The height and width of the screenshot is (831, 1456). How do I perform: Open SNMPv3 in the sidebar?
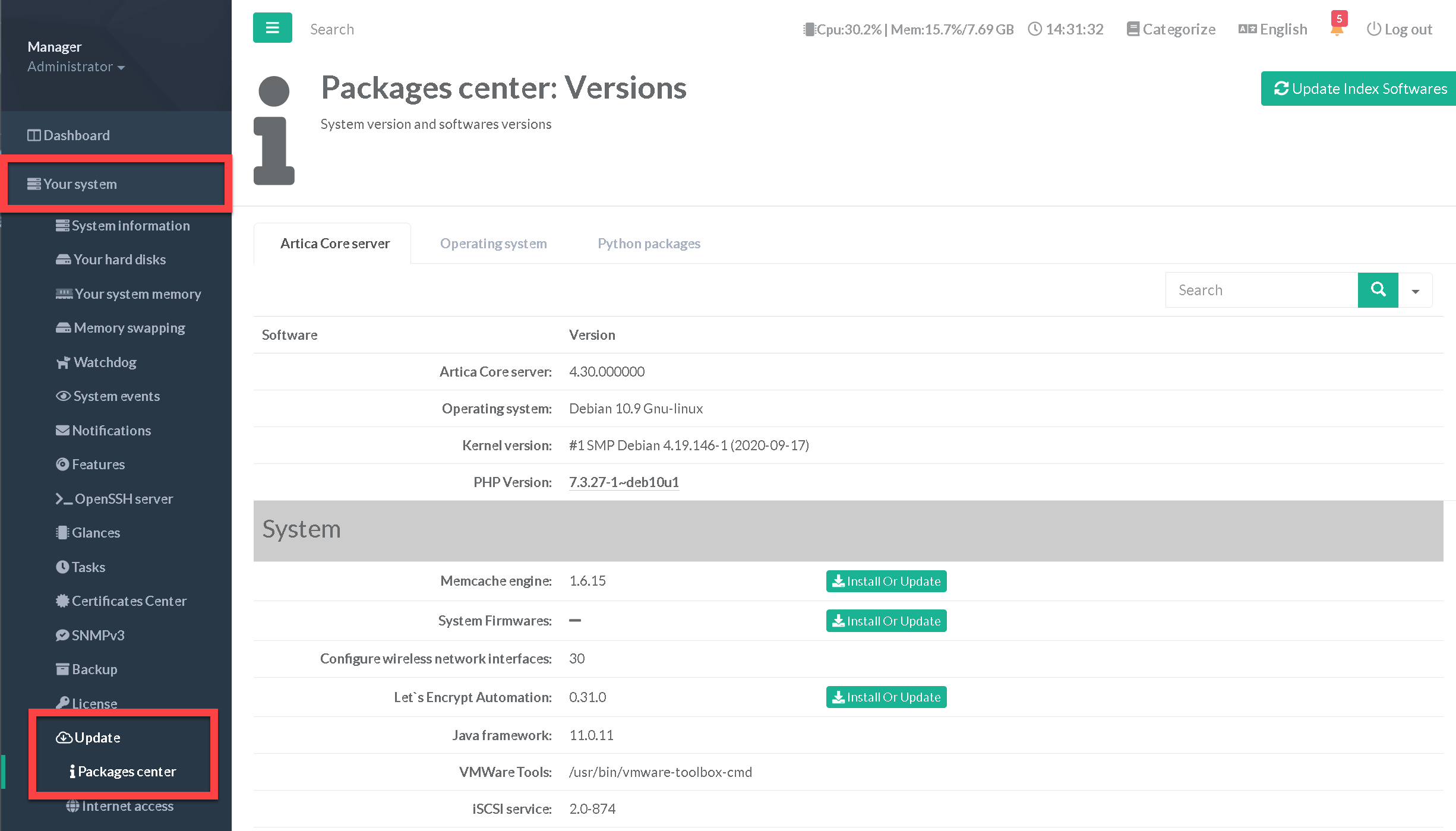click(x=98, y=636)
